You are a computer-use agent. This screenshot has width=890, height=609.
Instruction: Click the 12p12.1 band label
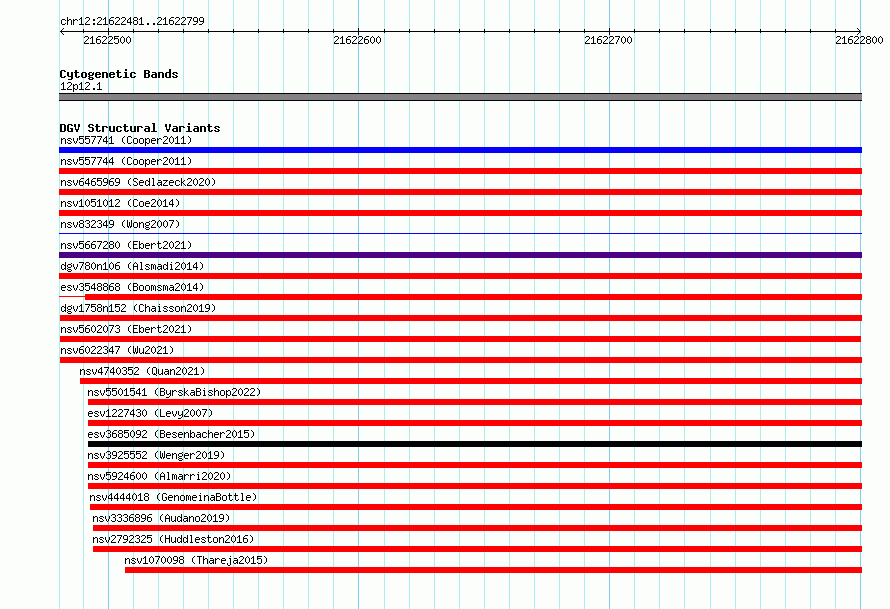(x=81, y=86)
